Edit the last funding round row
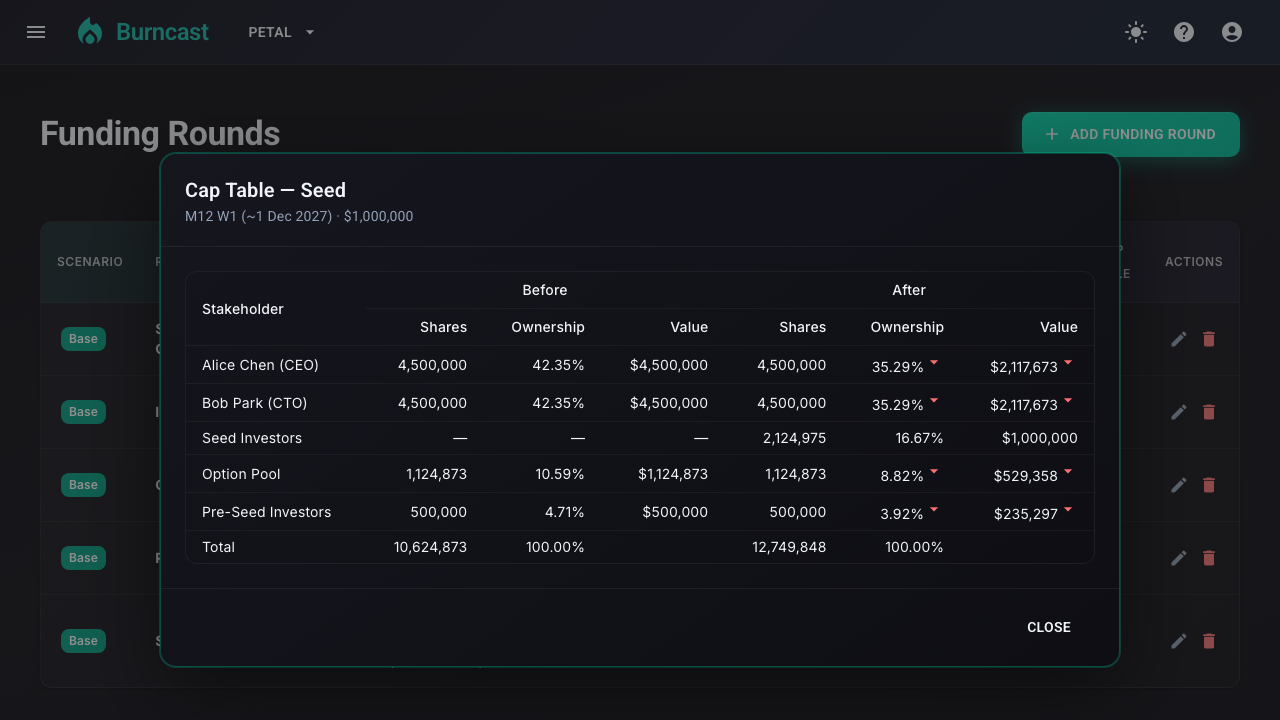 (1179, 641)
